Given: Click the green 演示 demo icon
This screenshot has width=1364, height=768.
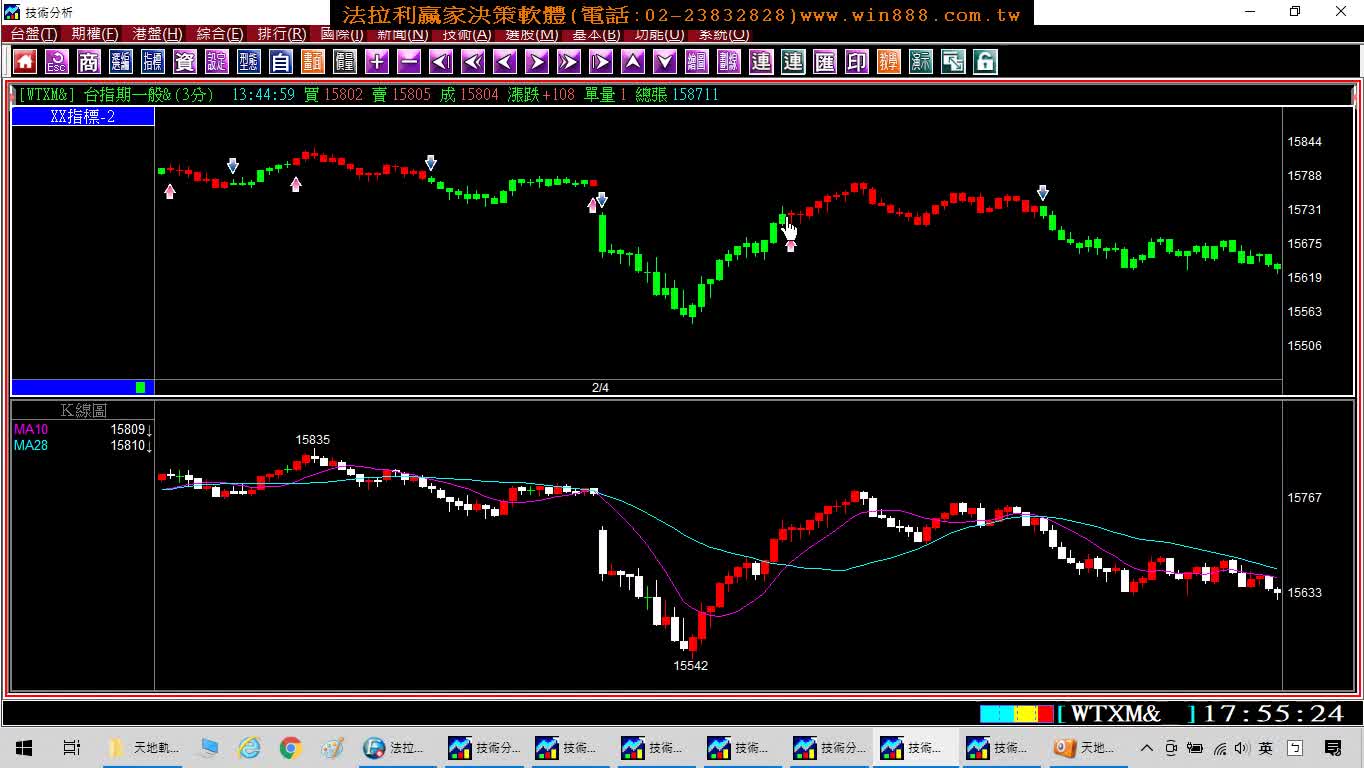Looking at the screenshot, I should [x=921, y=62].
